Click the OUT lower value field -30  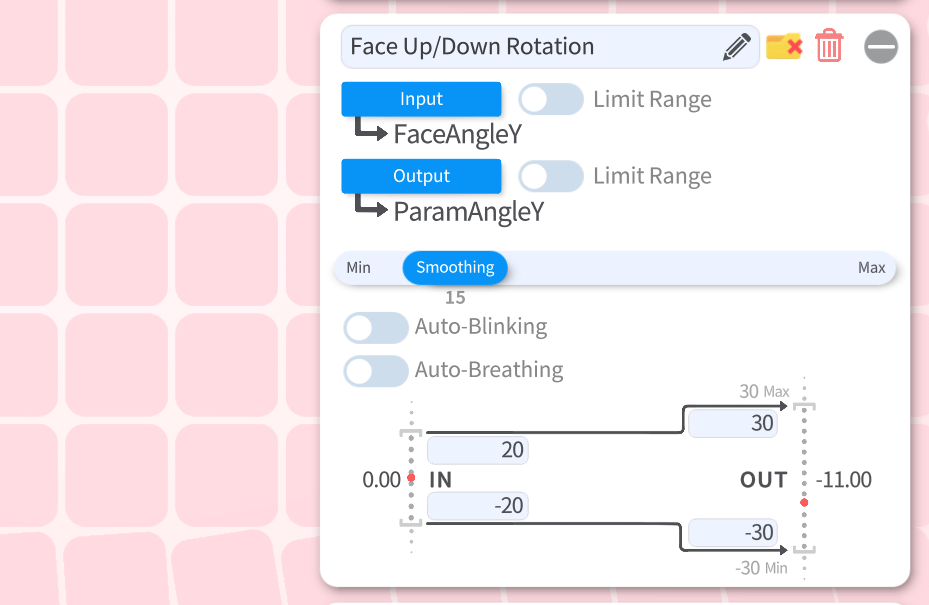pos(734,533)
